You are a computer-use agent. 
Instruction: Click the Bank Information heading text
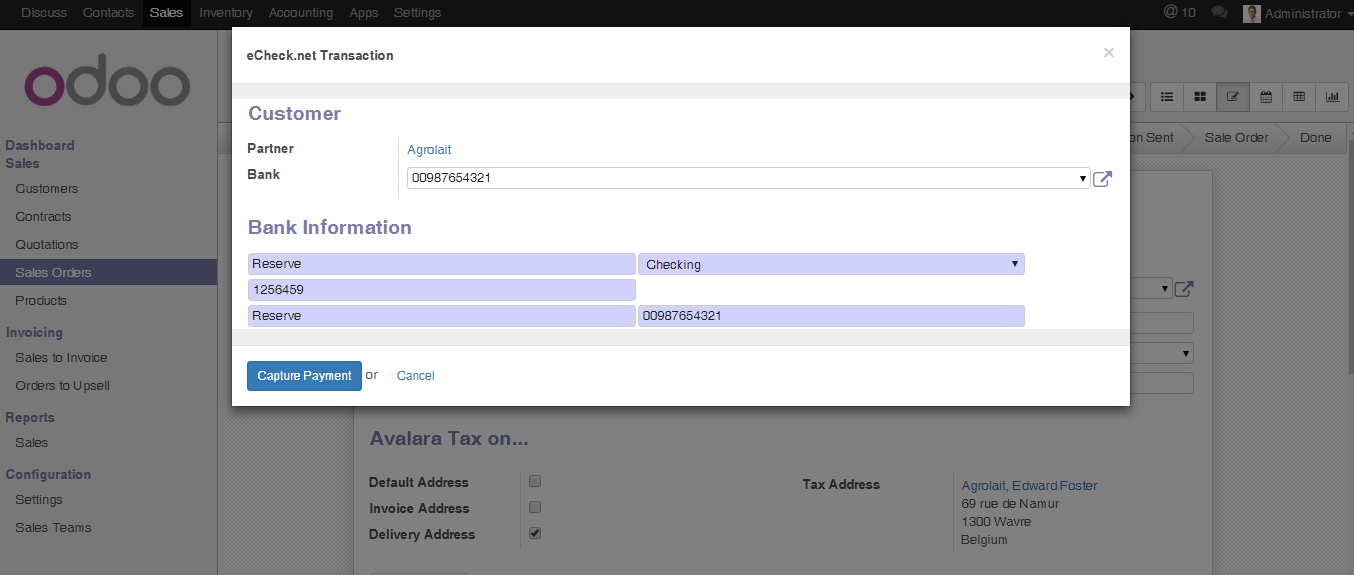click(330, 227)
